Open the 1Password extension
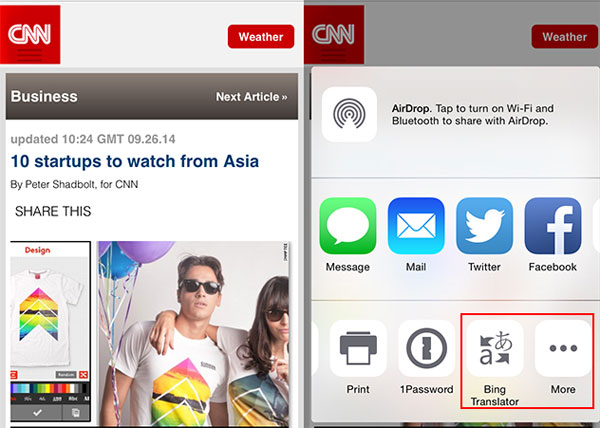This screenshot has width=600, height=428. click(x=427, y=348)
